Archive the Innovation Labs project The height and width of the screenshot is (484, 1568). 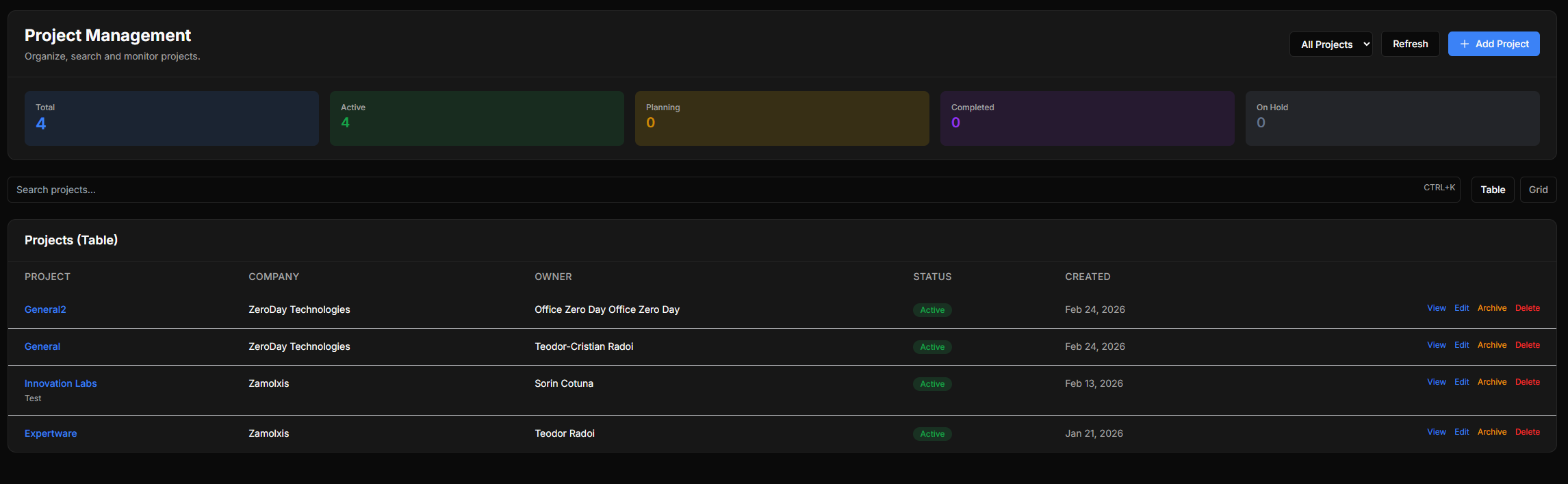point(1491,382)
